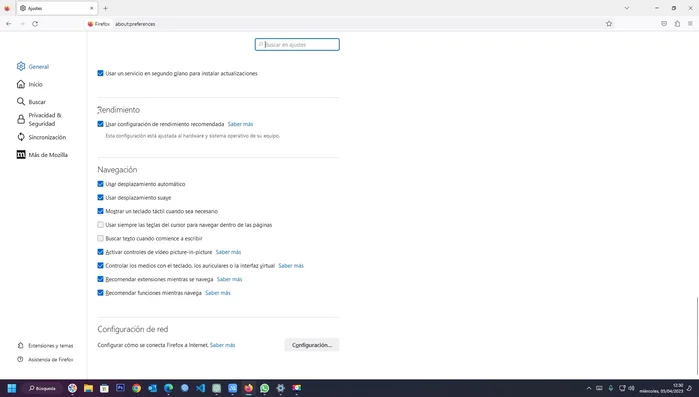
Task: Toggle Recomendar extensiones mientras se navega
Action: (x=100, y=279)
